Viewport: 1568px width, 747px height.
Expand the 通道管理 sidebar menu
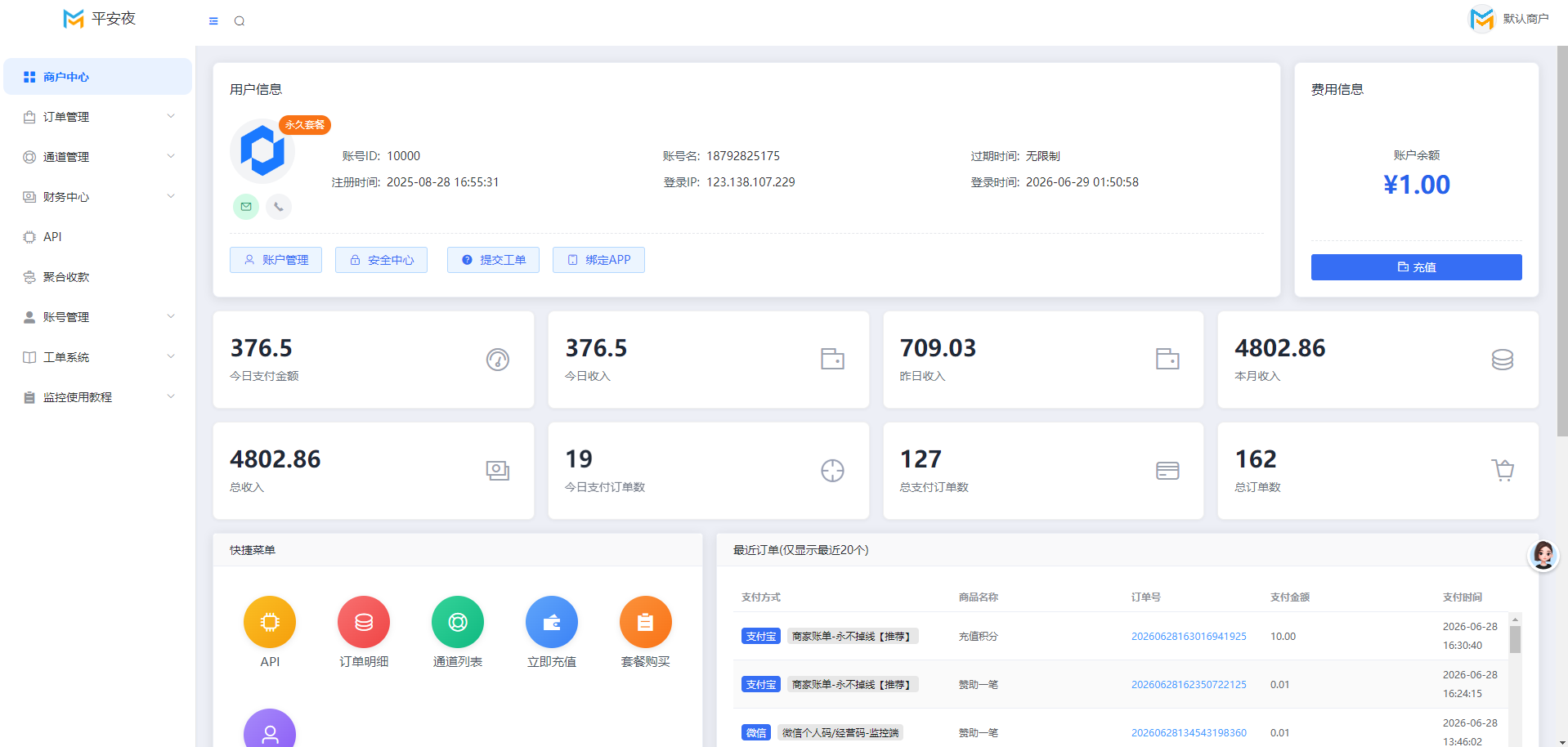point(97,157)
